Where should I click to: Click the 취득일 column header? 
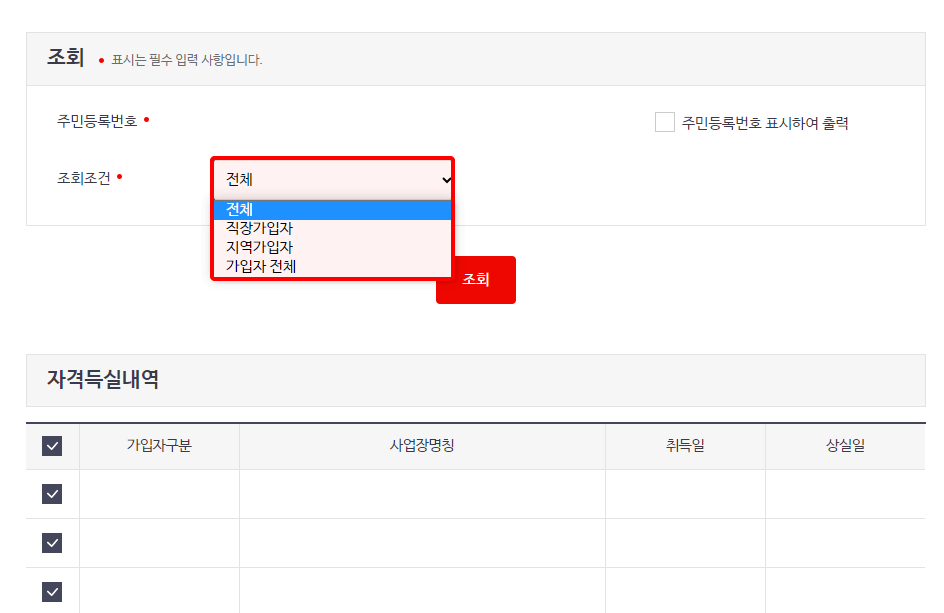[x=685, y=446]
